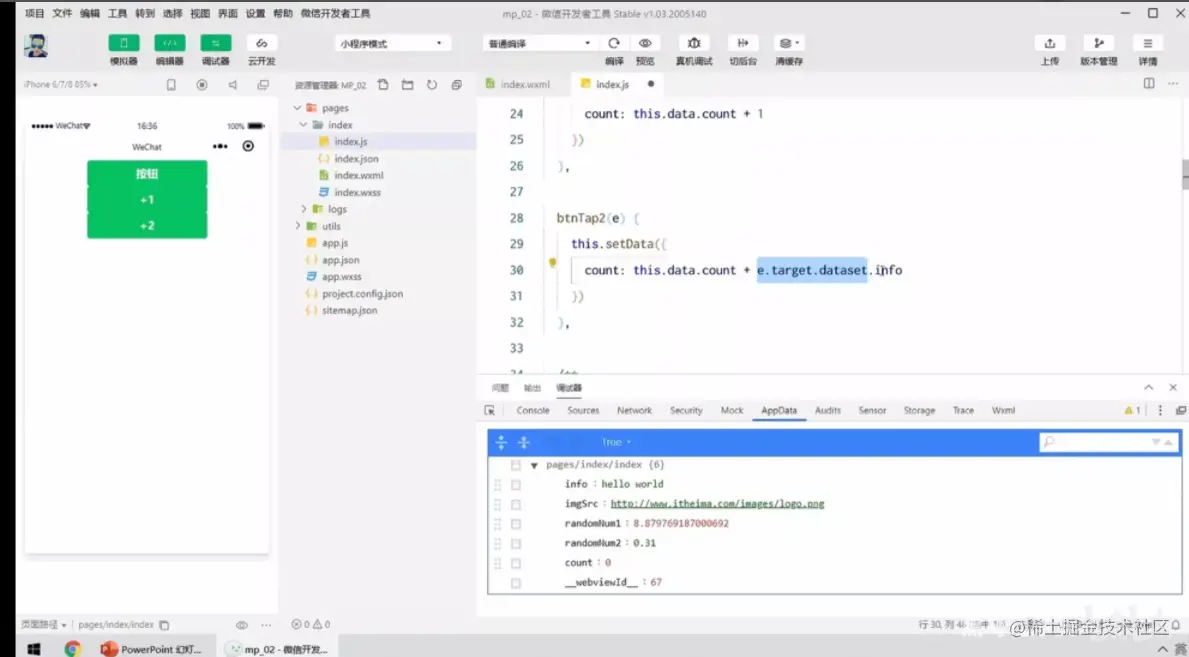This screenshot has height=657, width=1189.
Task: Collapse the pages folder
Action: point(297,108)
